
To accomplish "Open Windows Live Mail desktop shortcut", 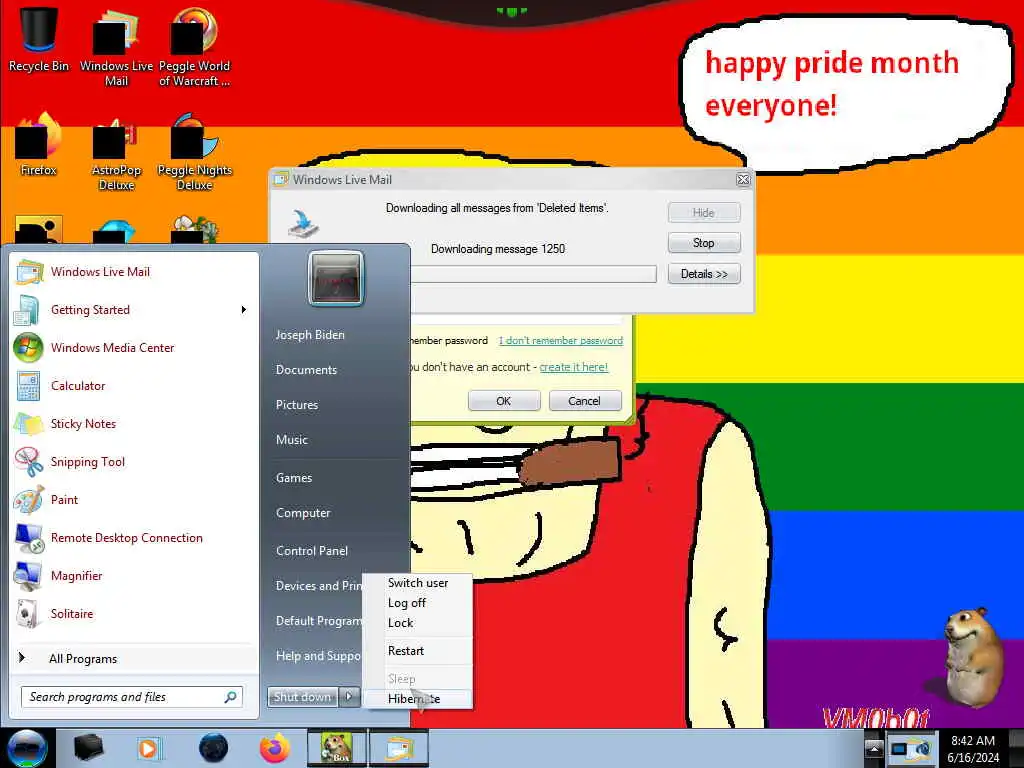I will coord(116,47).
